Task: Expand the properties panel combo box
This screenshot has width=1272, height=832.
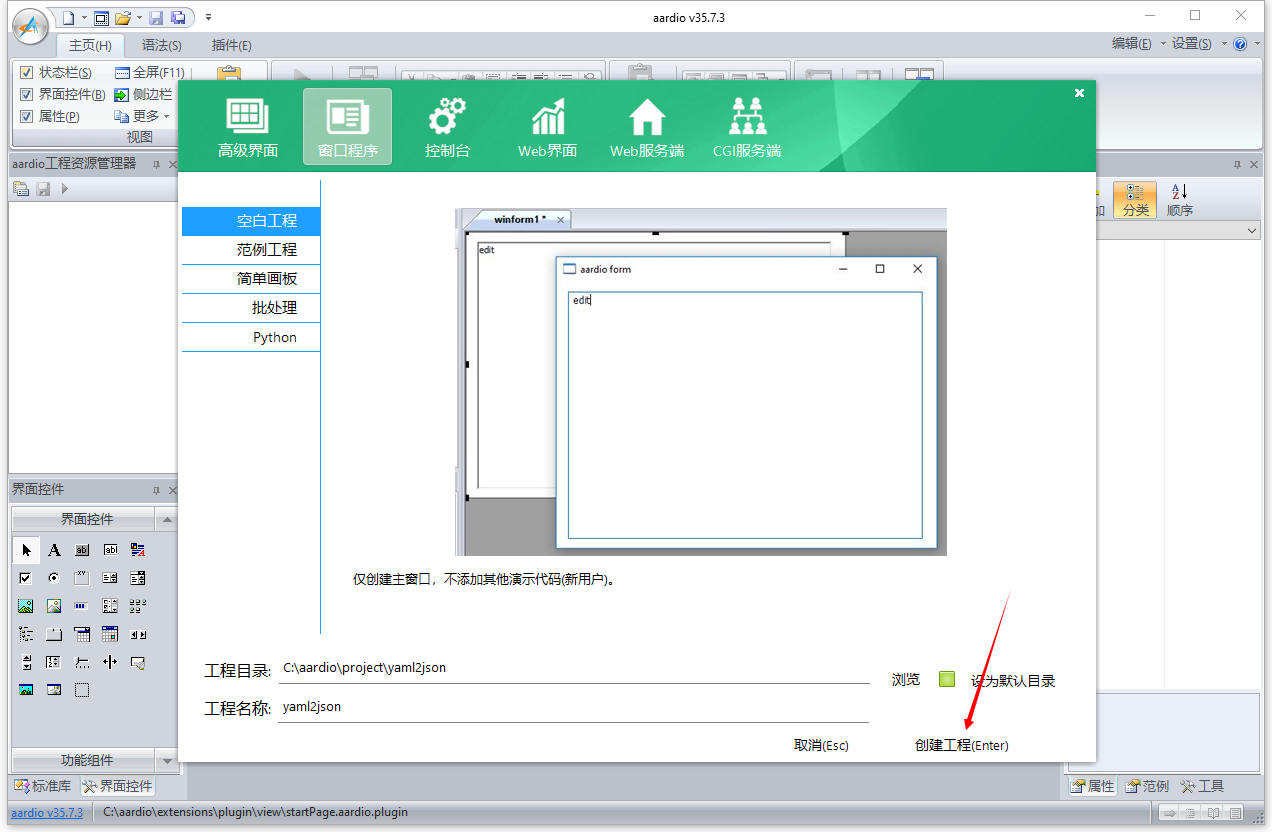Action: [1252, 230]
